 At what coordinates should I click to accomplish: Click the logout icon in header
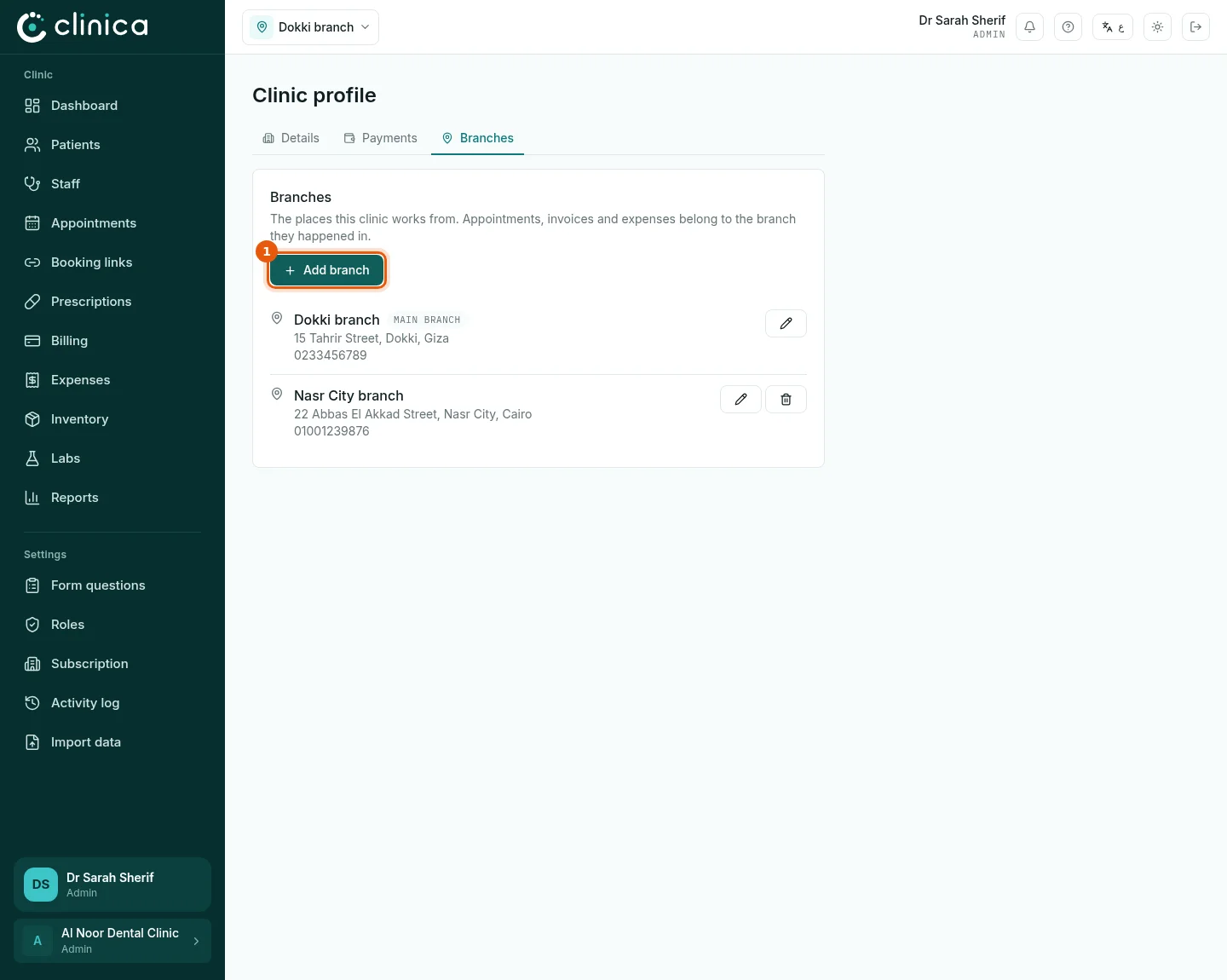click(x=1195, y=27)
